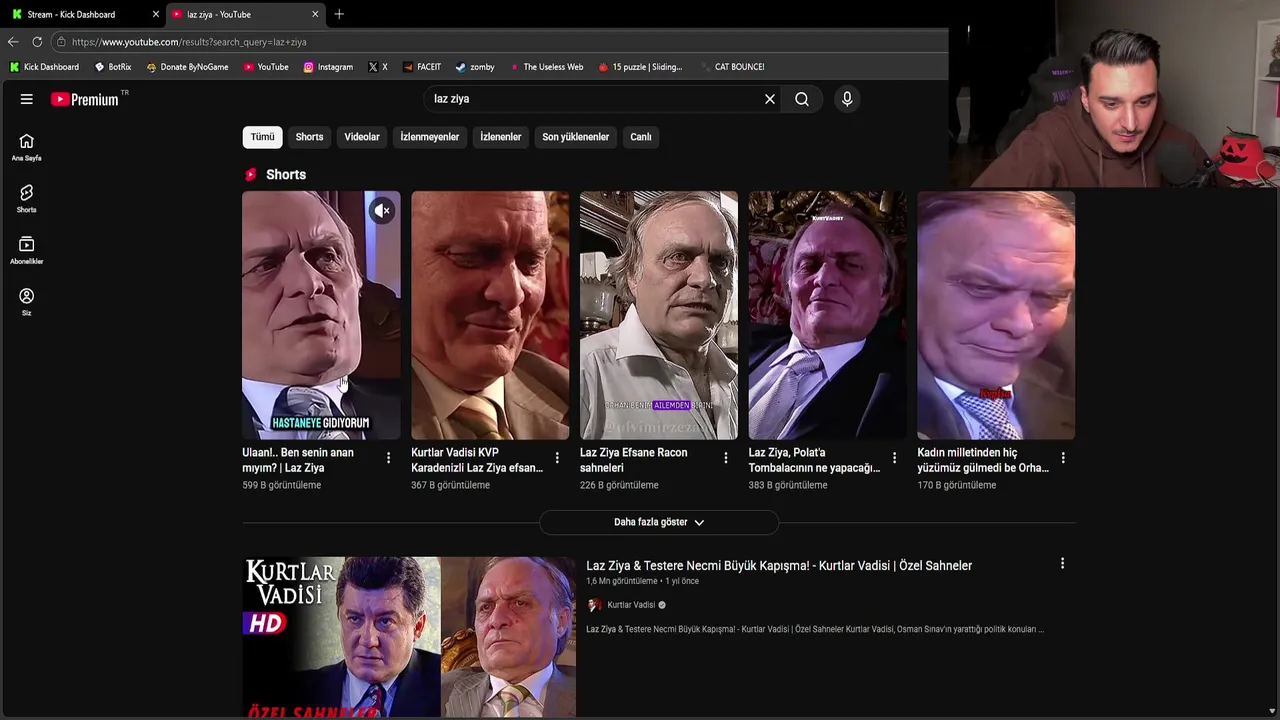Viewport: 1280px width, 720px height.
Task: Open options menu for Laz Ziya Efsane short
Action: pyautogui.click(x=726, y=458)
